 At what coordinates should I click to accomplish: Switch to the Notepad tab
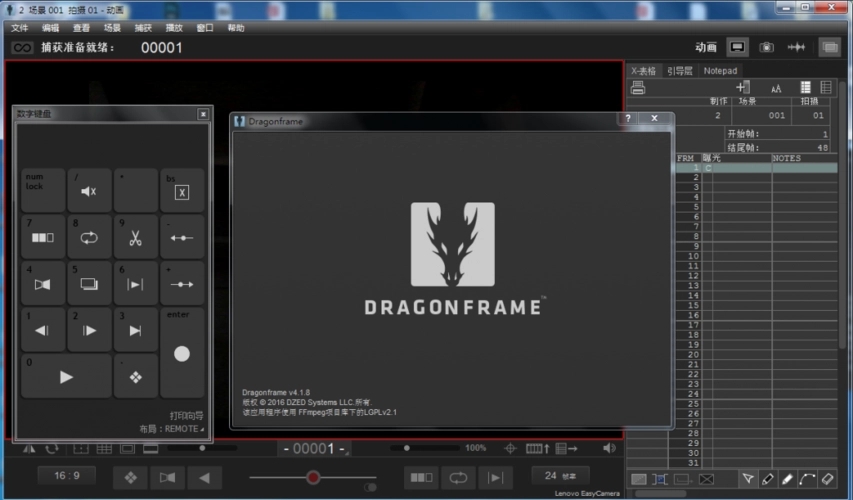click(x=720, y=71)
